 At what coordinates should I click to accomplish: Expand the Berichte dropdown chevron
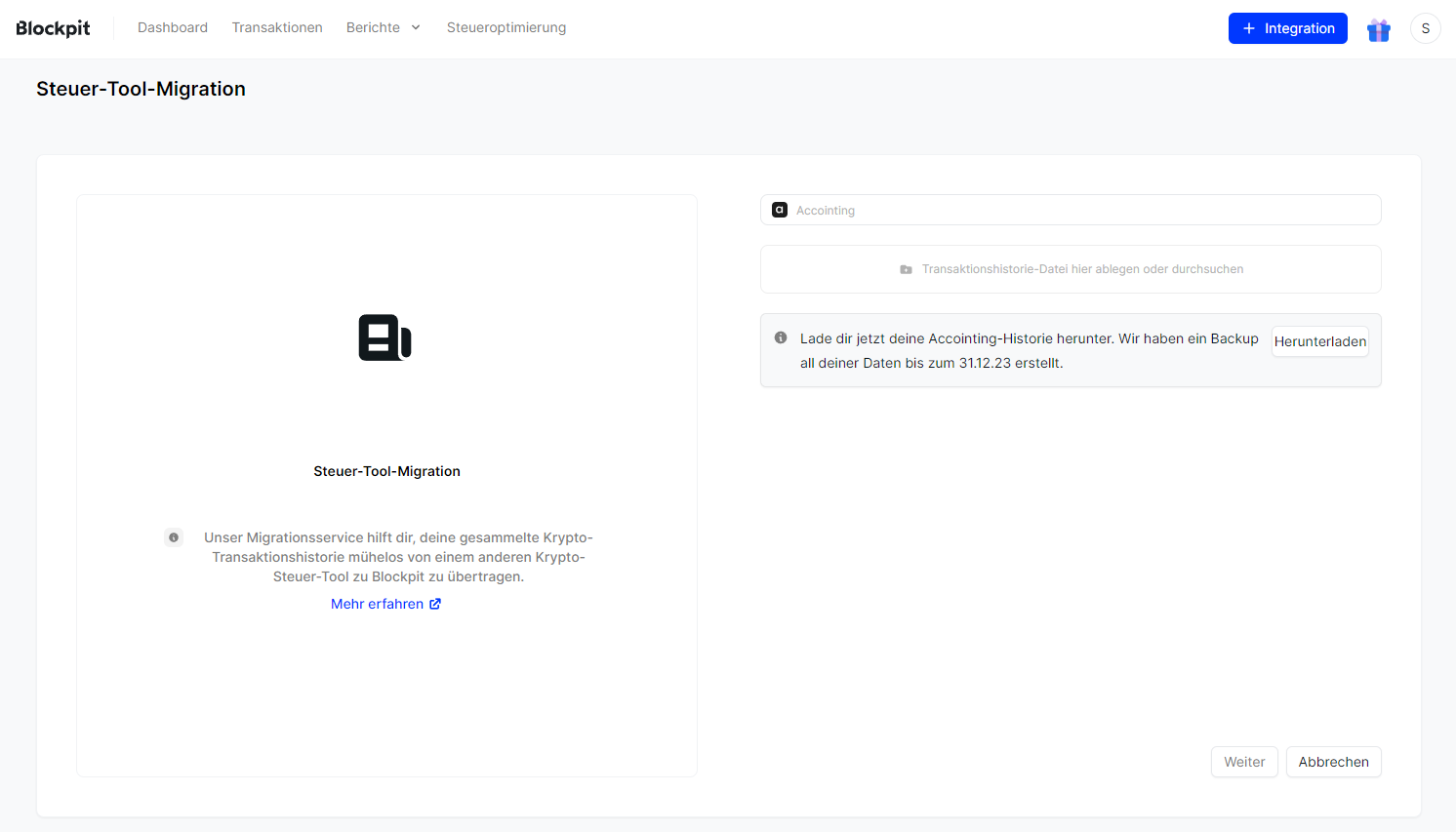tap(416, 27)
